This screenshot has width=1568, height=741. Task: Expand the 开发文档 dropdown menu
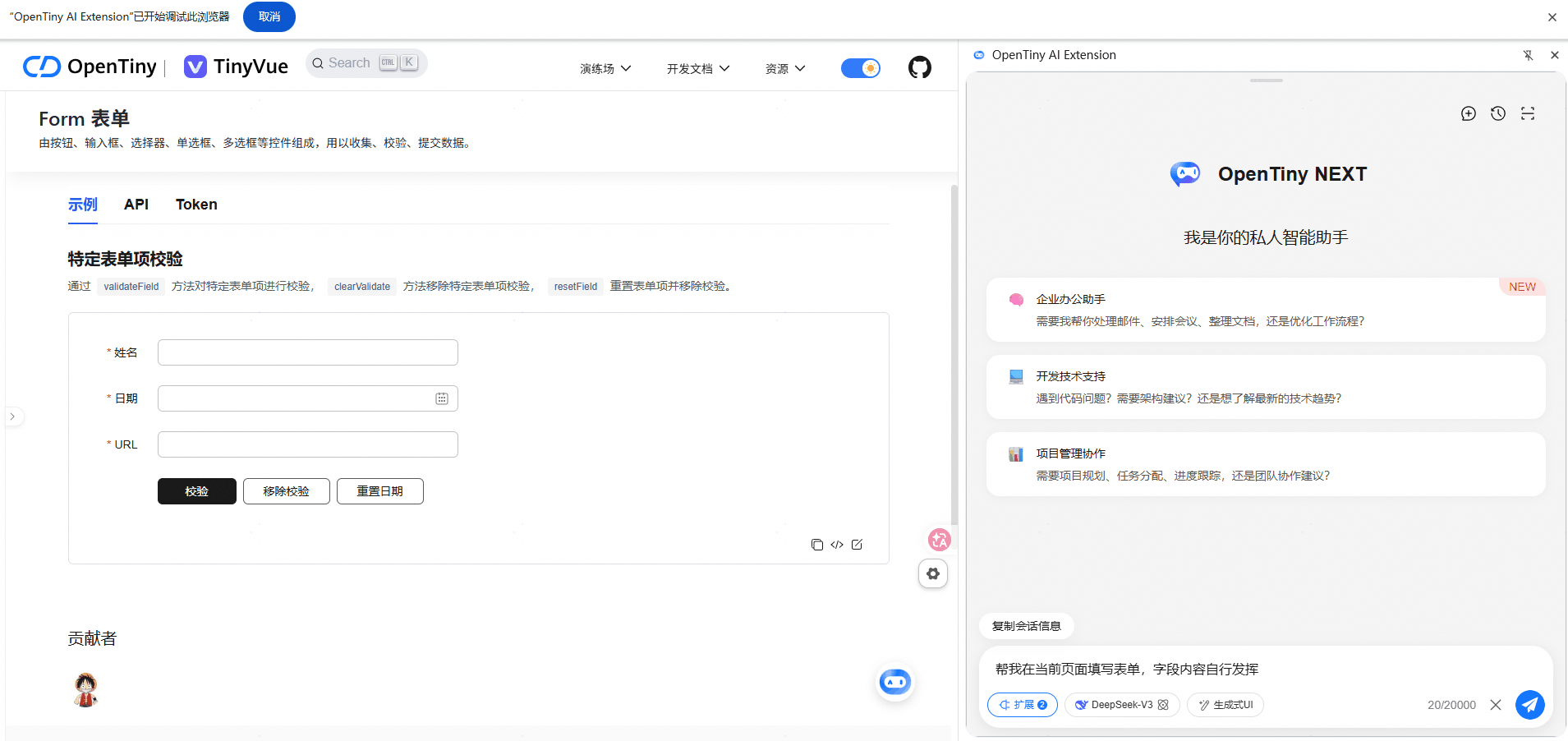pyautogui.click(x=698, y=69)
